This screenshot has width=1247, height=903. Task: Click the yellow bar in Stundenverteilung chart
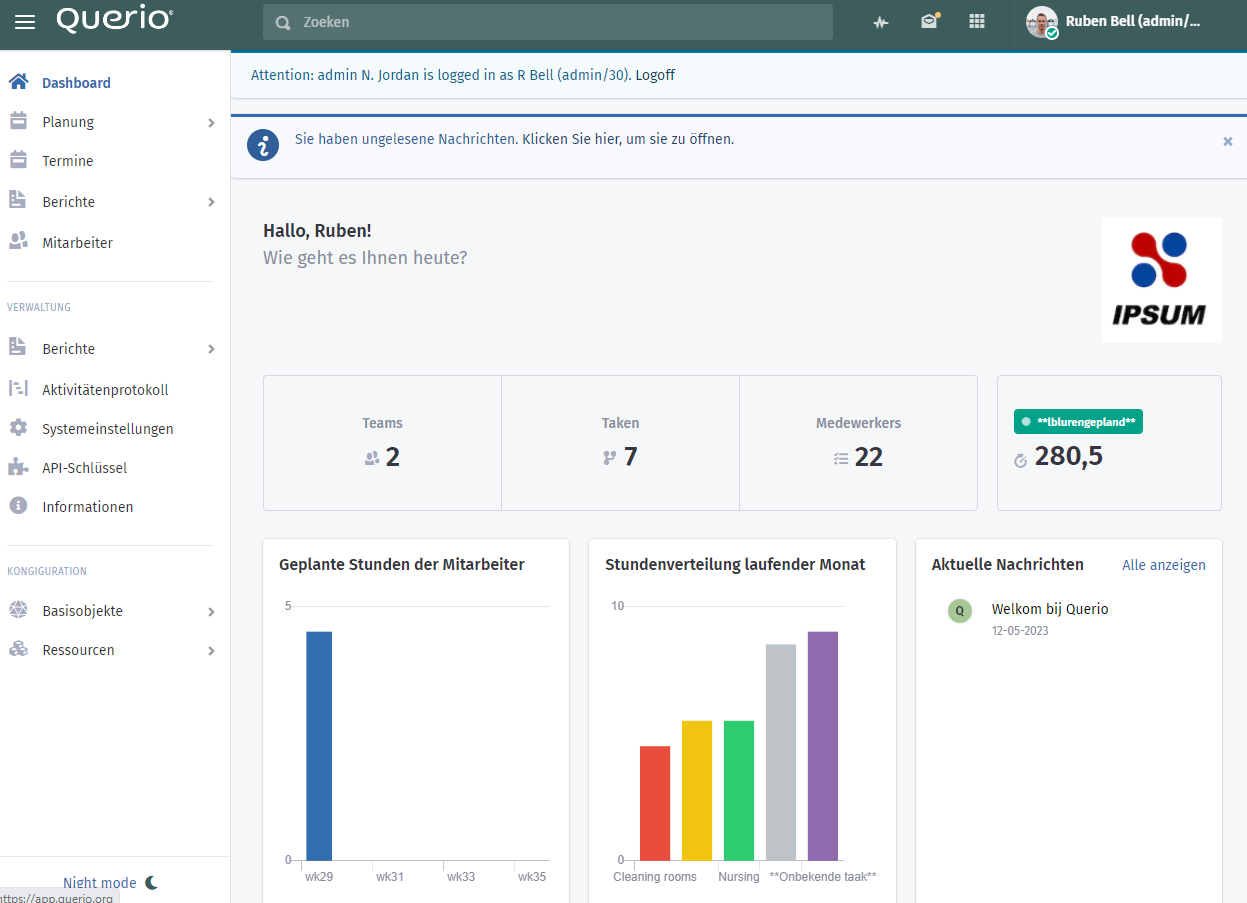click(x=697, y=790)
